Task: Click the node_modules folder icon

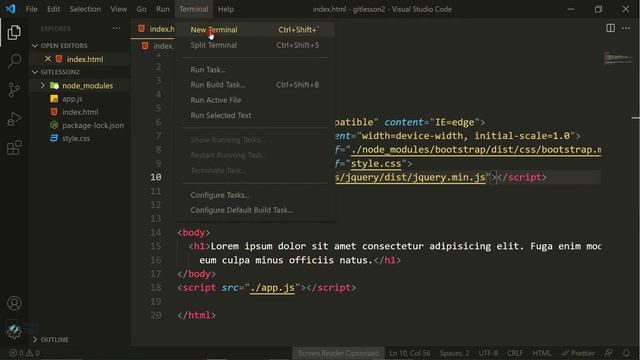Action: coord(54,85)
